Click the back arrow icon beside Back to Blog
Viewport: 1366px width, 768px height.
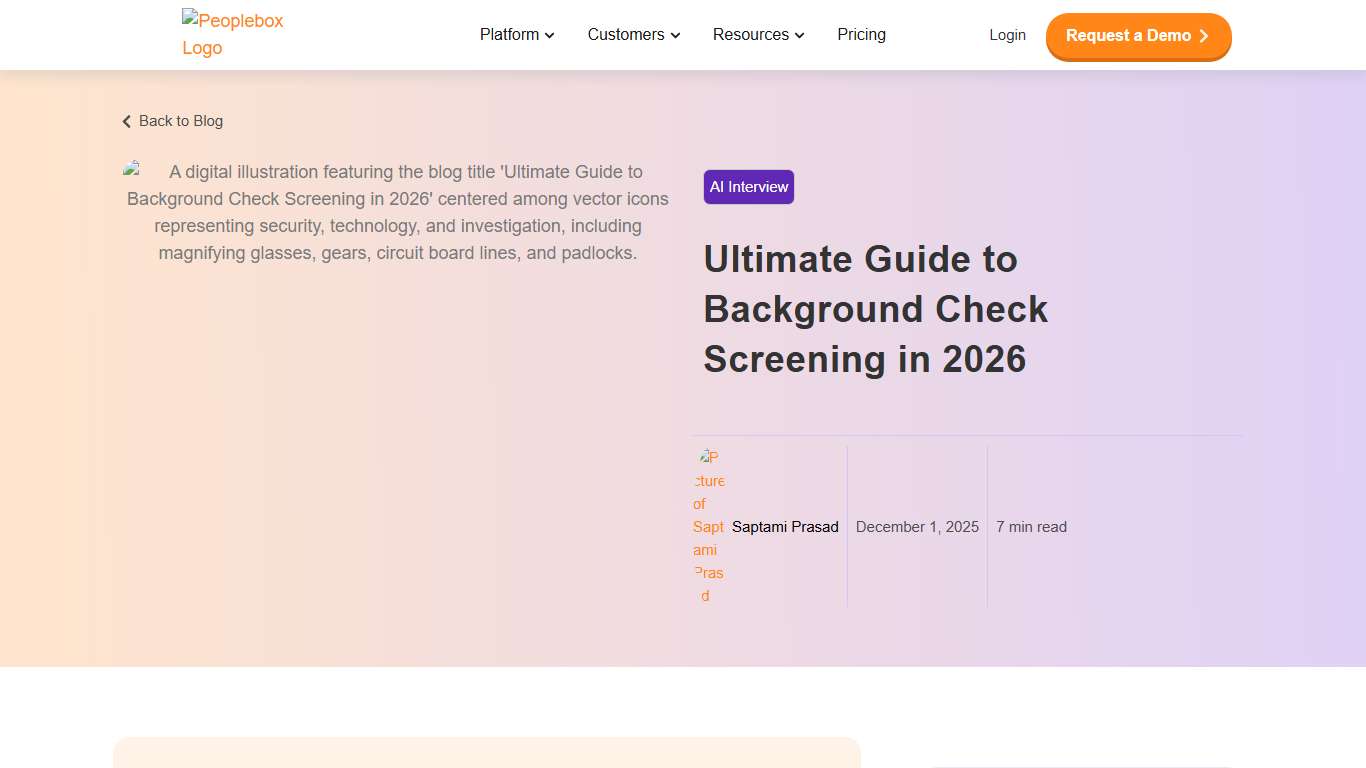coord(126,121)
